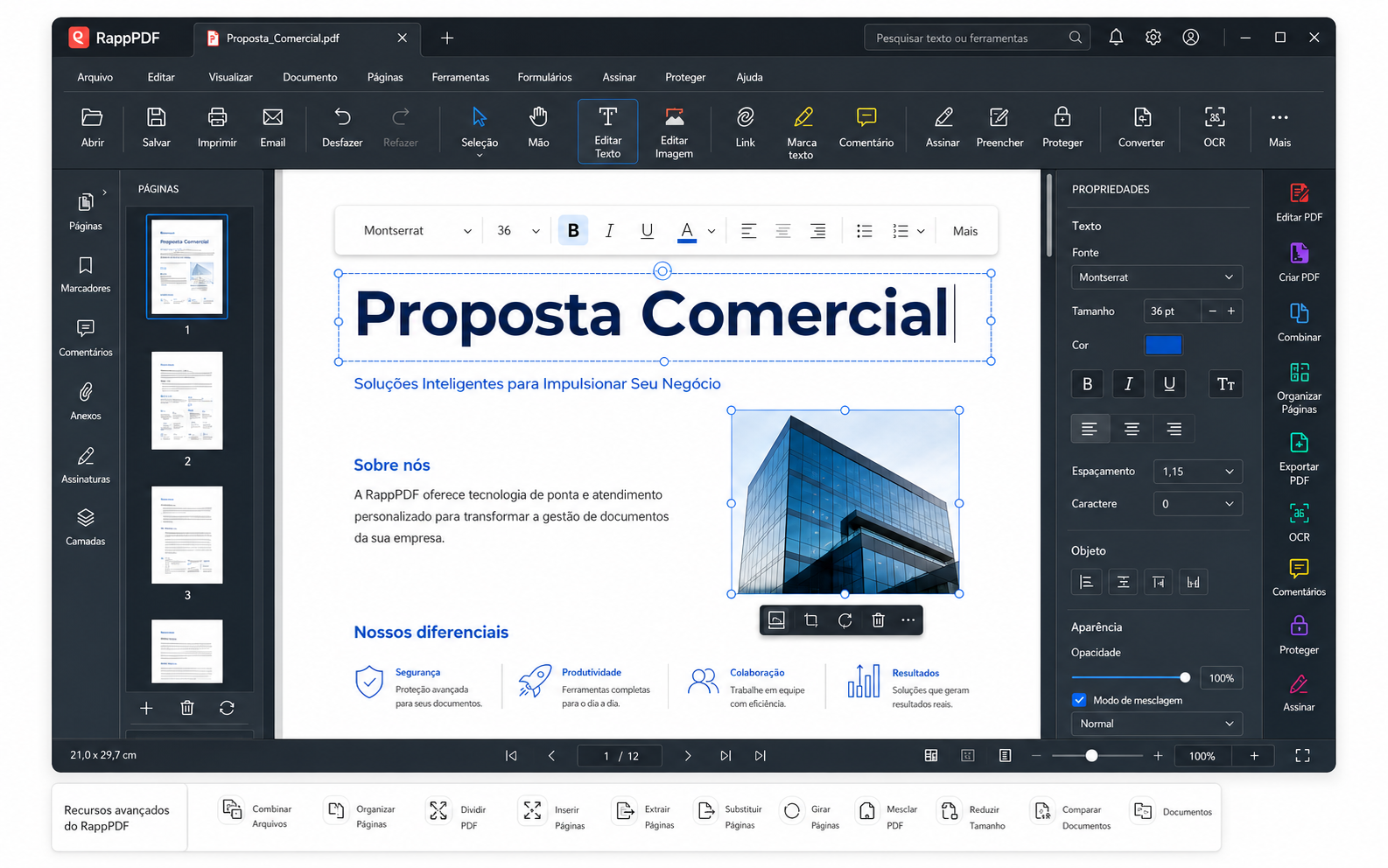Open the Montserrat font dropdown in floating toolbar
The width and height of the screenshot is (1388, 868).
coord(417,231)
